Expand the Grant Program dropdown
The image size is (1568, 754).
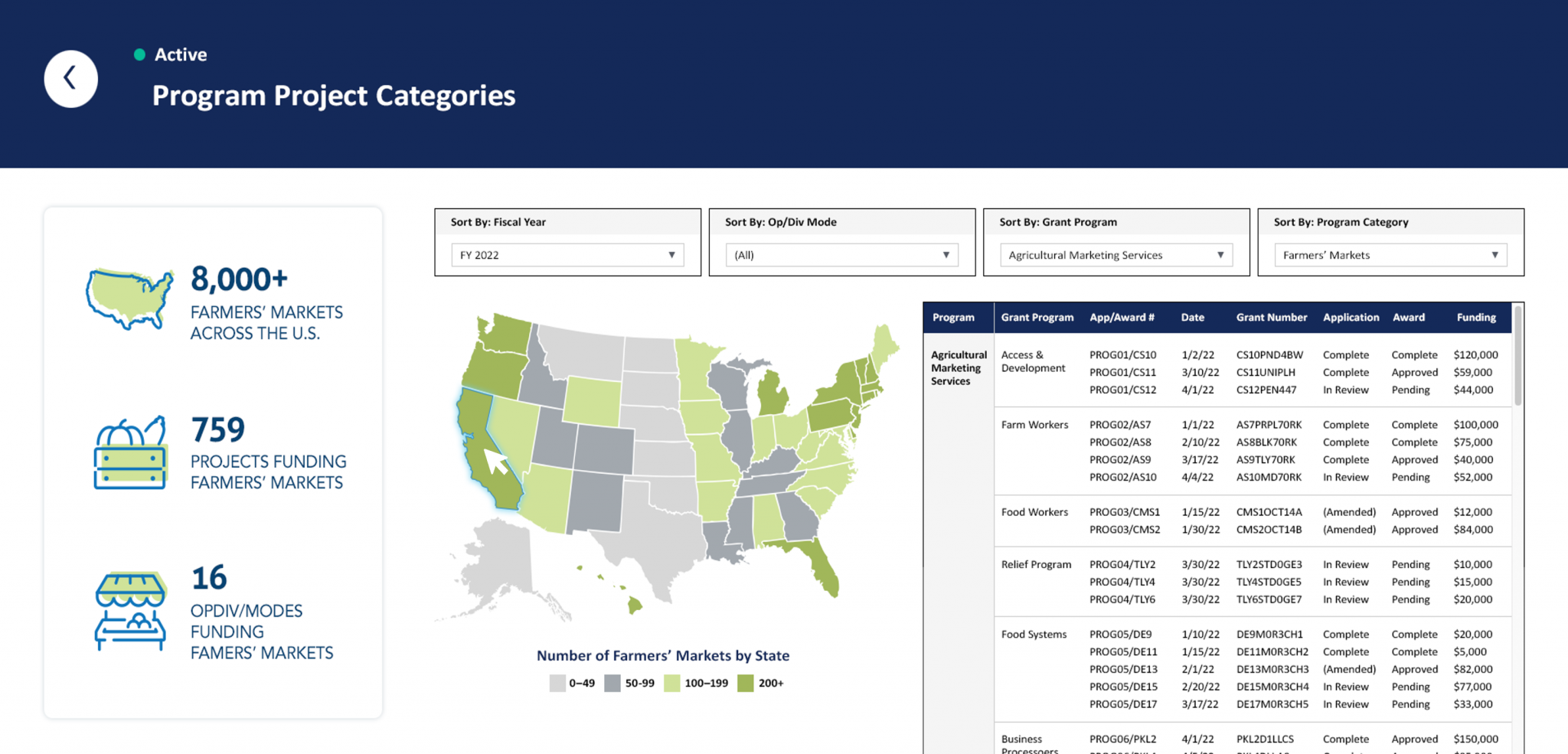tap(1116, 255)
